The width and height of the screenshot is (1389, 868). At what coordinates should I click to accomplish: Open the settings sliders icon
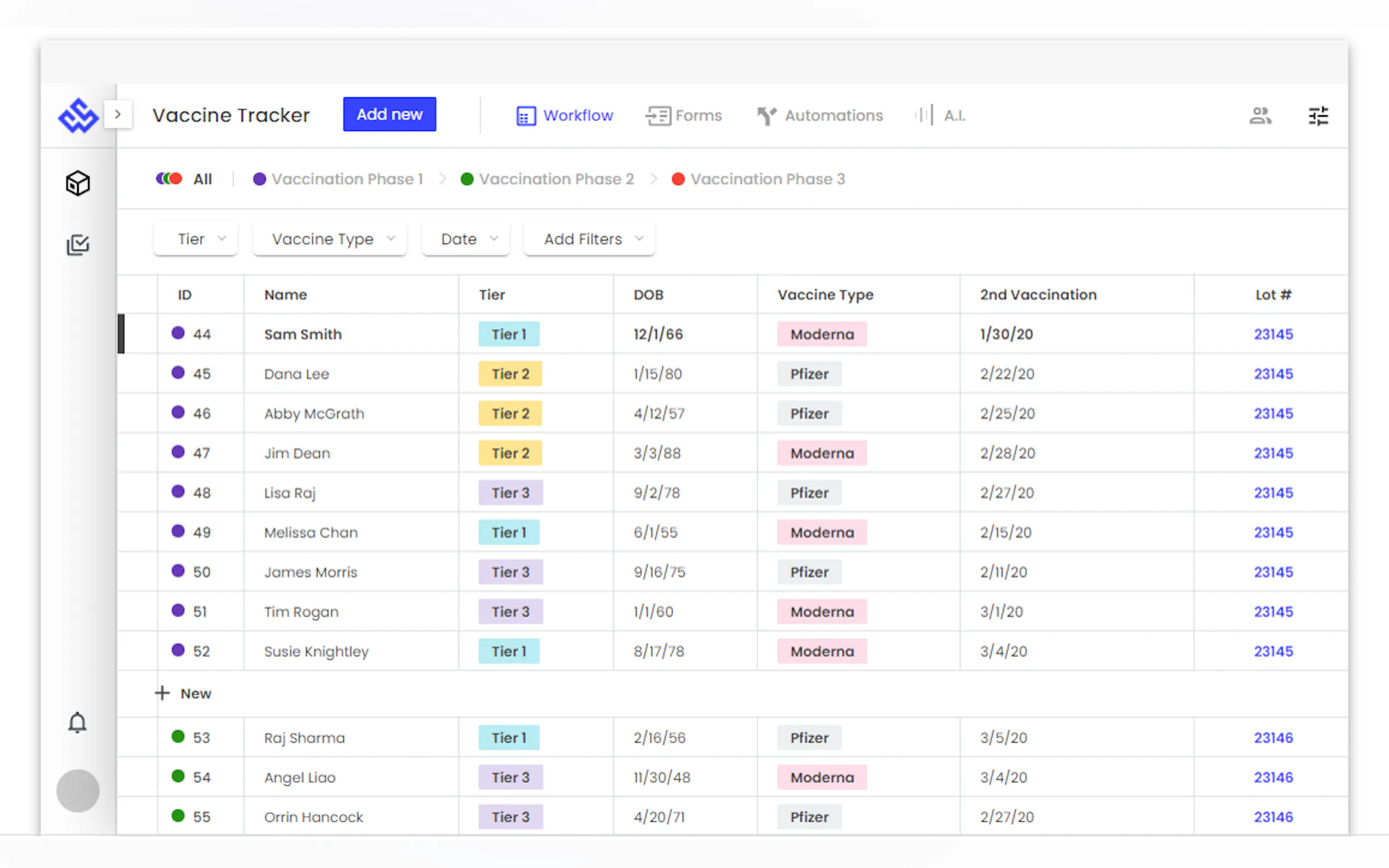click(x=1318, y=115)
